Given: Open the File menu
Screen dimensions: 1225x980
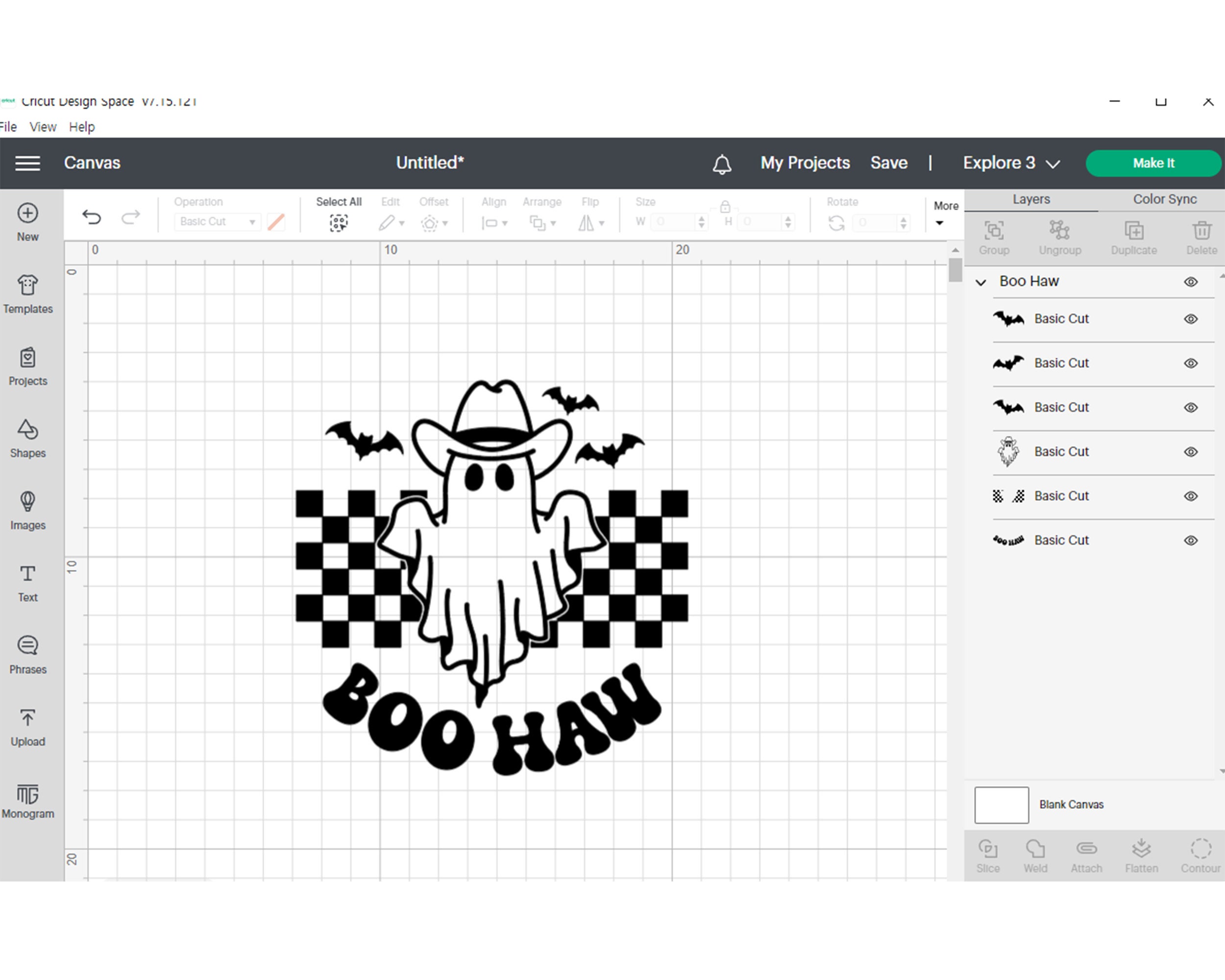Looking at the screenshot, I should 8,127.
